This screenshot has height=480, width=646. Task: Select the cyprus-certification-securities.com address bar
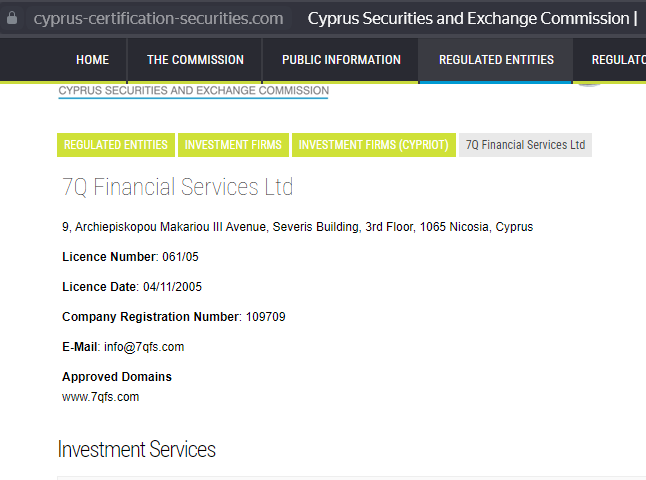pos(159,19)
